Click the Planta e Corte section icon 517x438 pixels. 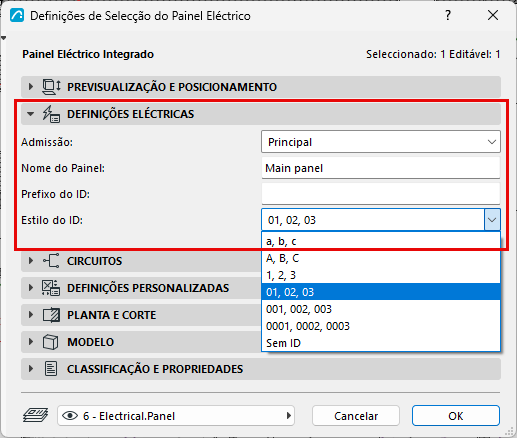point(51,315)
